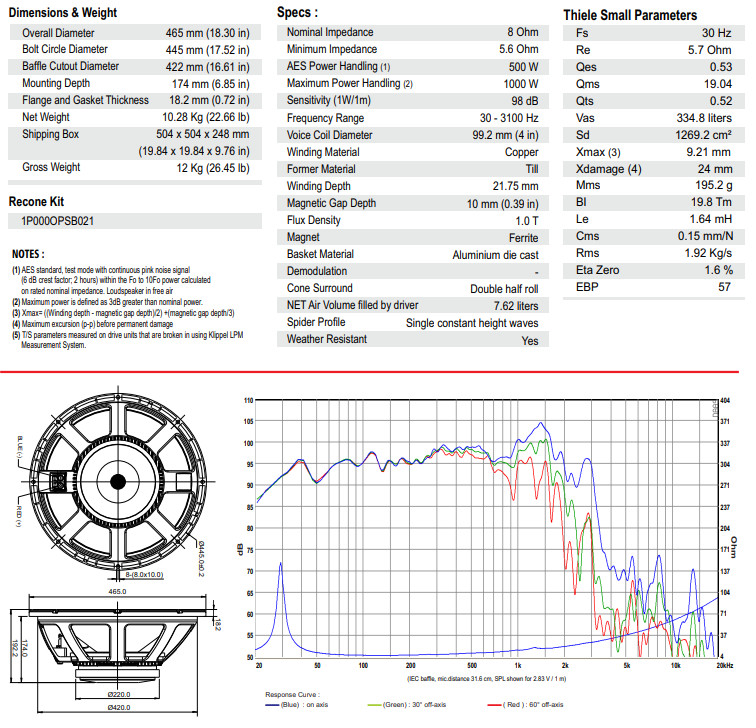Click note (5) about Klippel LPM
Screen dimensions: 756x728
point(128,340)
